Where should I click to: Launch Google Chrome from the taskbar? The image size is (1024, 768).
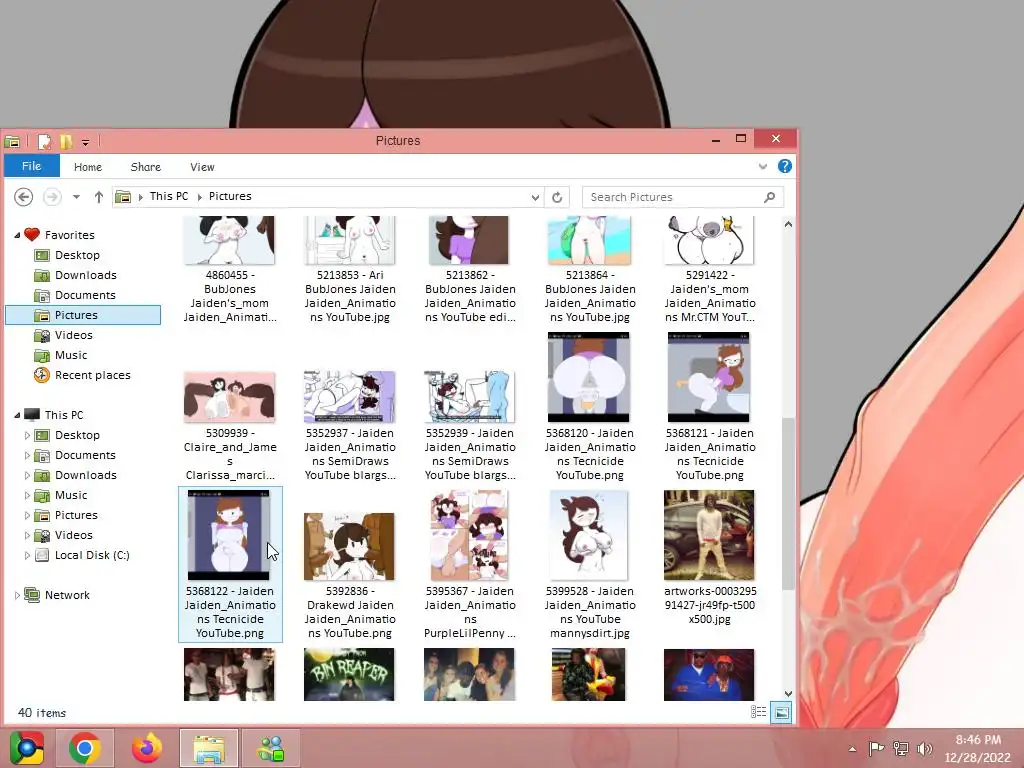click(84, 748)
